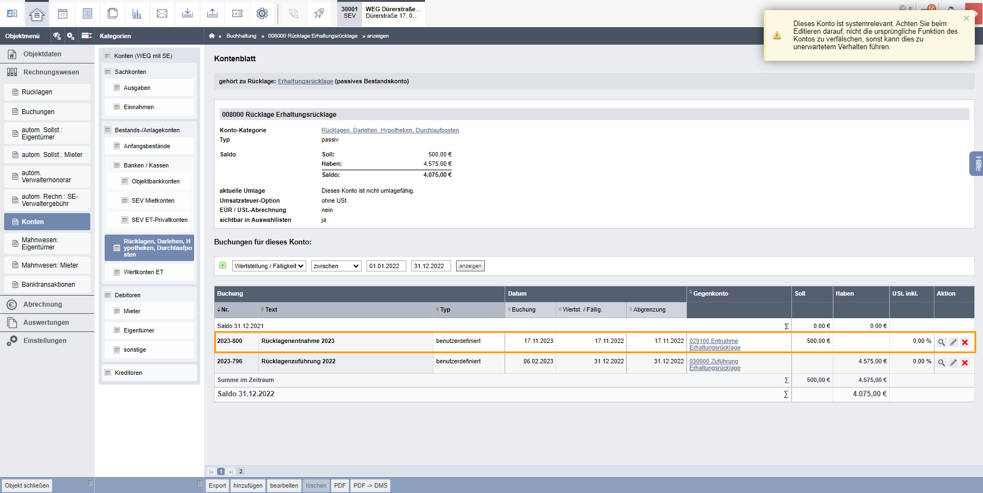Select the Kreditoren category
The width and height of the screenshot is (983, 493).
pos(149,373)
